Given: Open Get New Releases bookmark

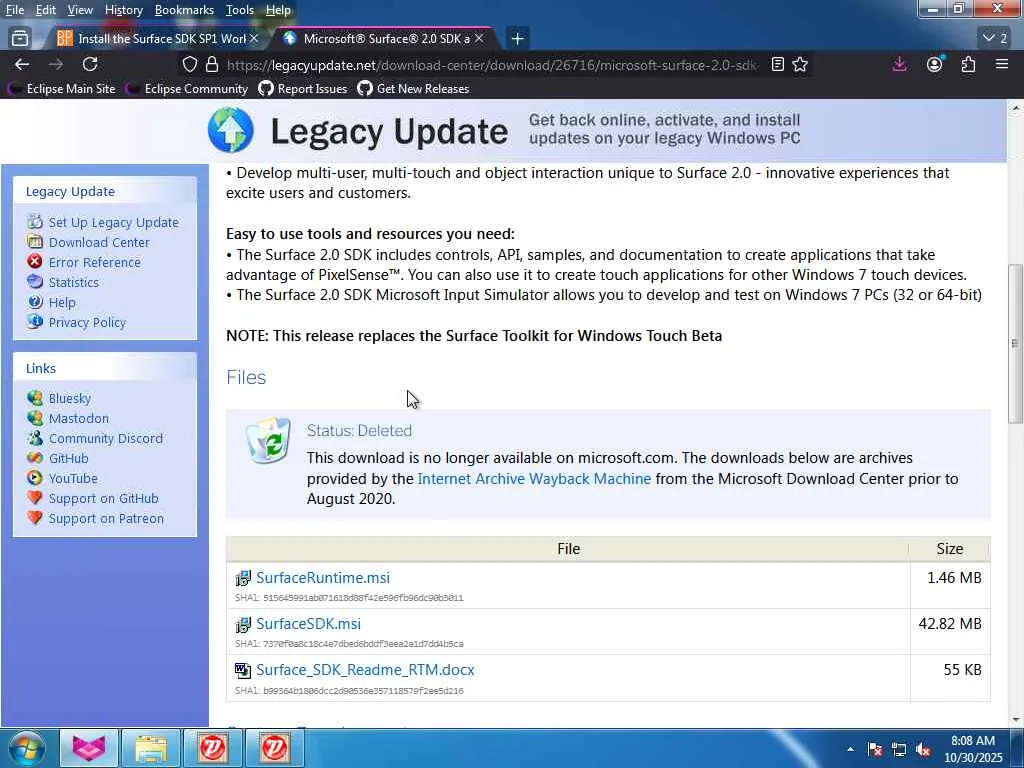Looking at the screenshot, I should pos(413,89).
